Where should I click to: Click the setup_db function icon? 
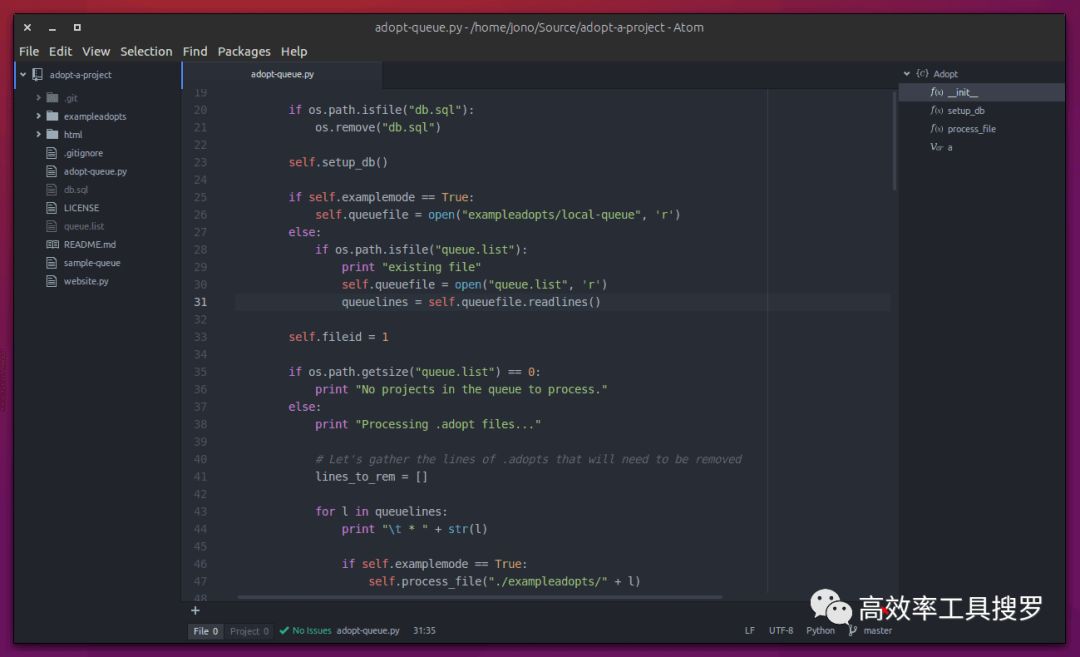click(x=937, y=110)
